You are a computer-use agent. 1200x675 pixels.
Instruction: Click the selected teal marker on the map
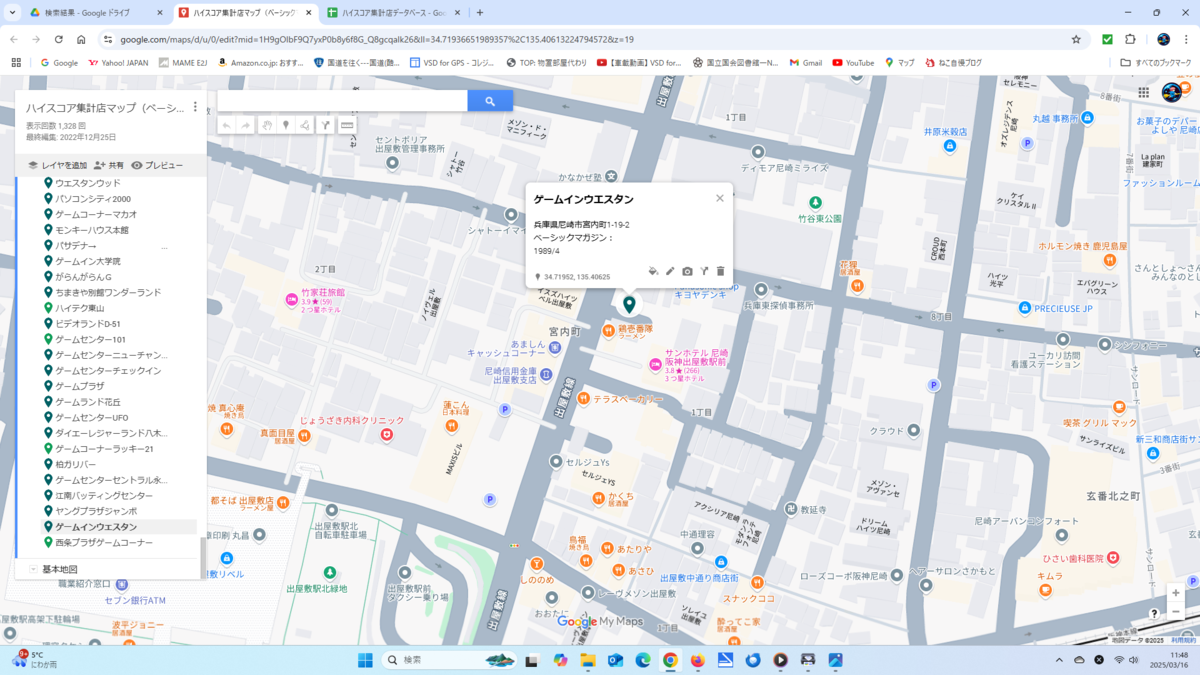point(629,304)
